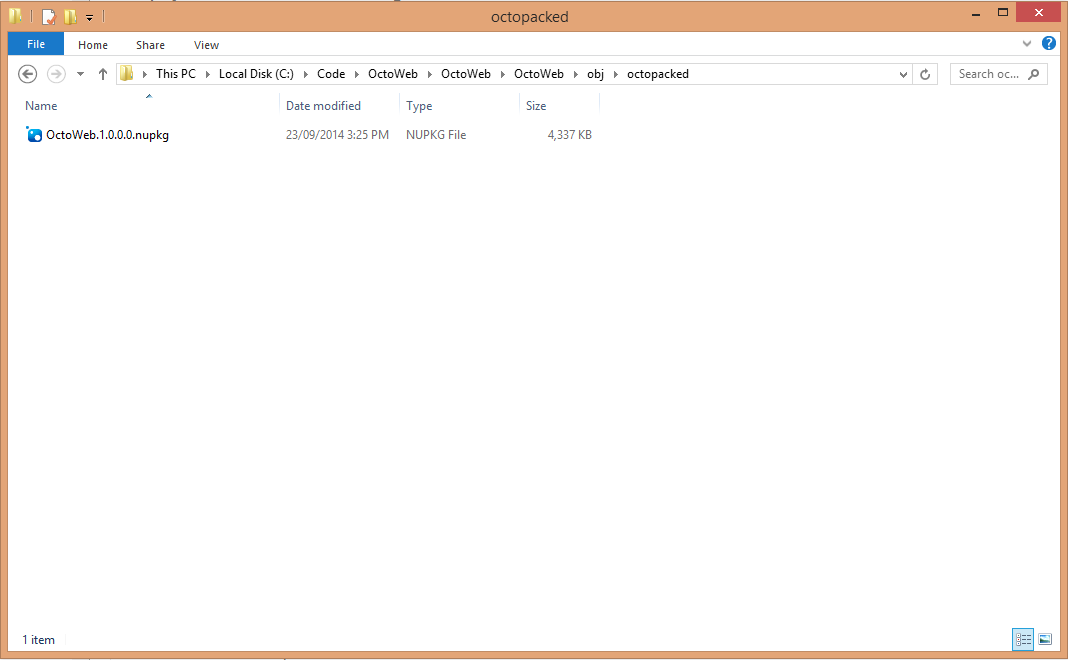Open the View ribbon tab
The width and height of the screenshot is (1068, 660).
[x=206, y=44]
